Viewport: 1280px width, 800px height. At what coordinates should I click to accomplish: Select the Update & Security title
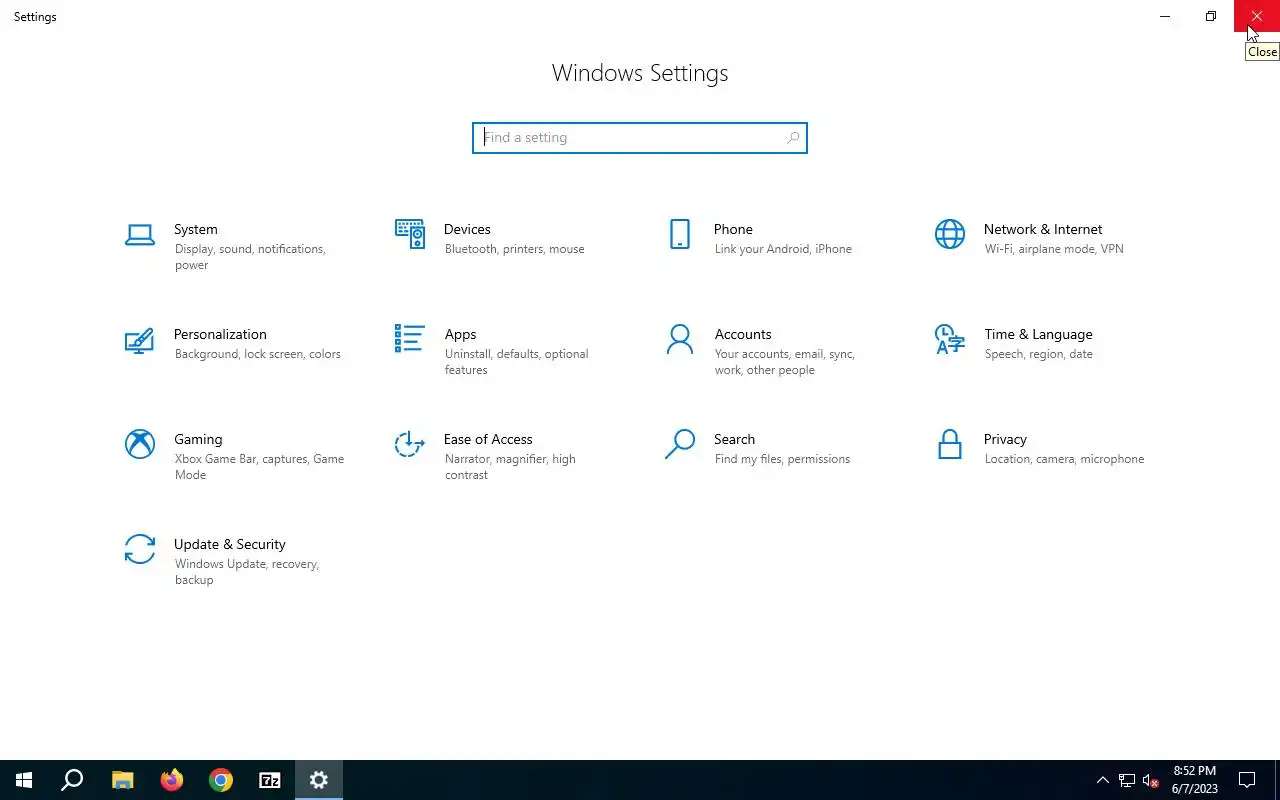click(230, 544)
